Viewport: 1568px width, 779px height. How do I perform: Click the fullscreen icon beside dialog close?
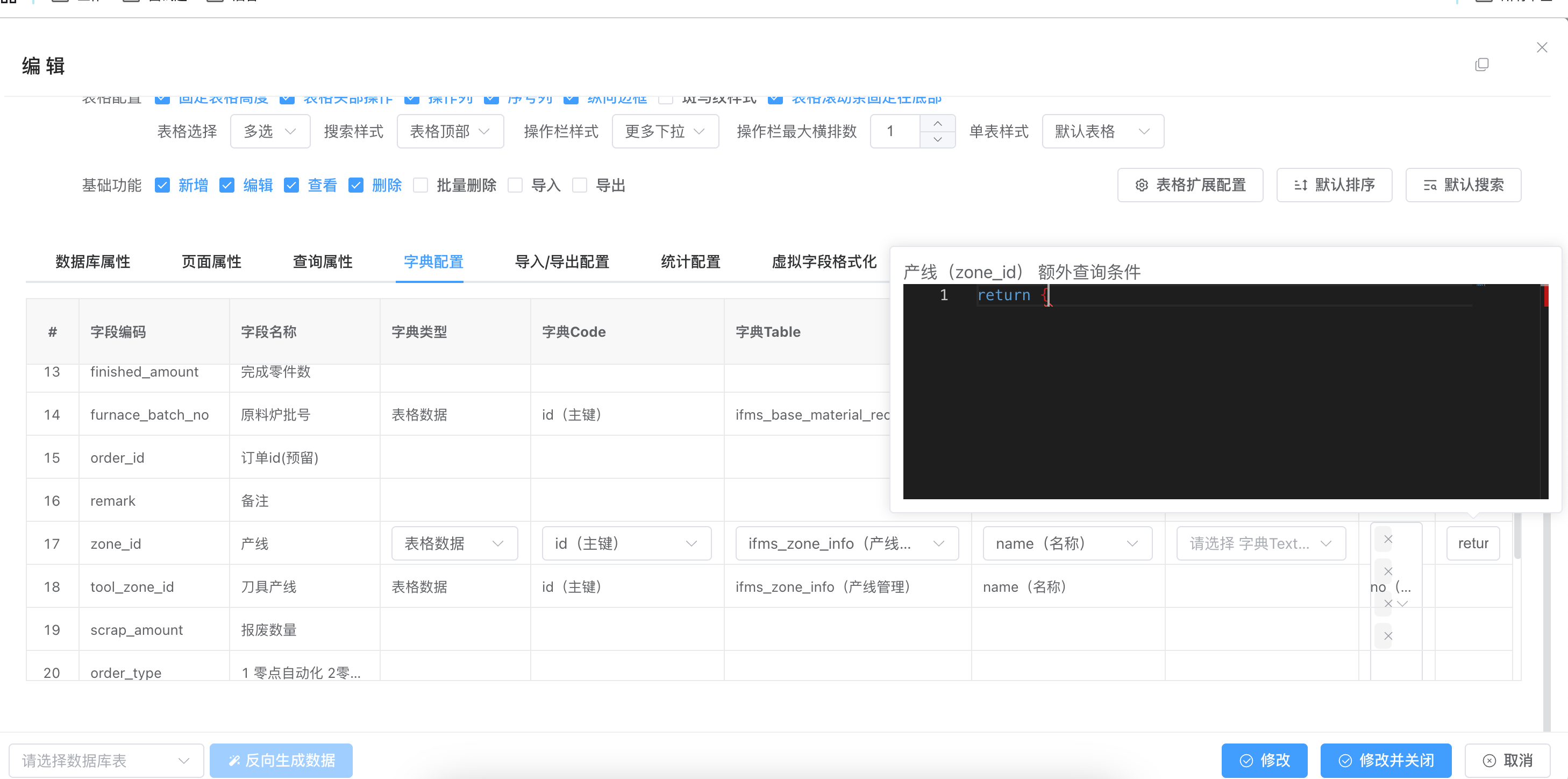point(1481,65)
